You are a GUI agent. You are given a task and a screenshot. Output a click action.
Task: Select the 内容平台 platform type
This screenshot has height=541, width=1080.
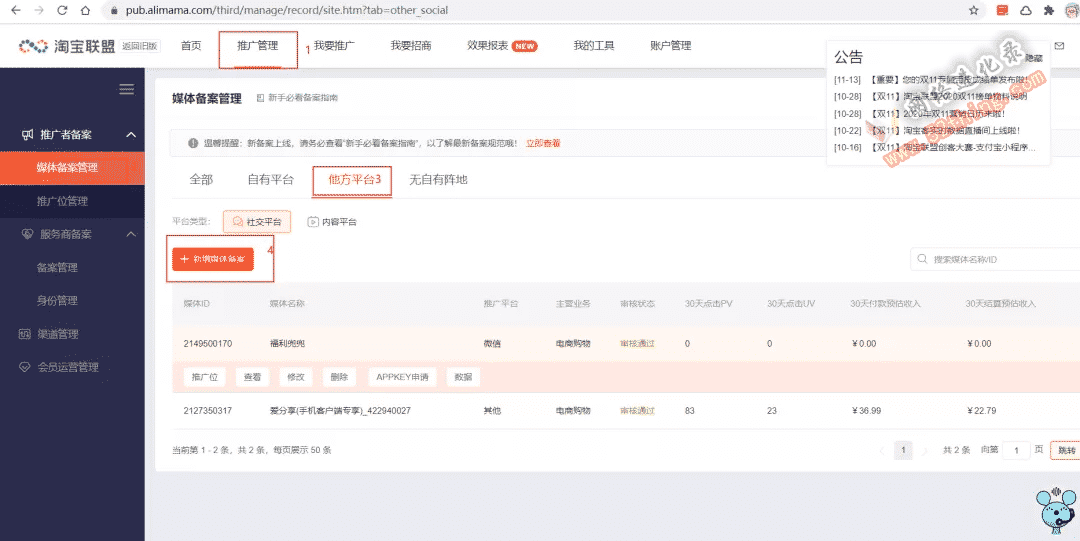pyautogui.click(x=332, y=222)
